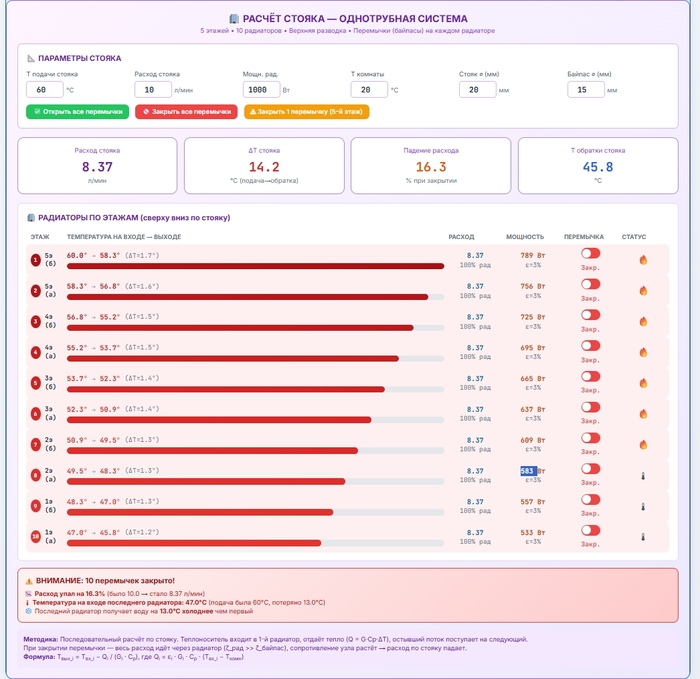Viewport: 700px width, 679px height.
Task: Click the orange 'Закрыть 1 перемычку' button
Action: pyautogui.click(x=306, y=112)
